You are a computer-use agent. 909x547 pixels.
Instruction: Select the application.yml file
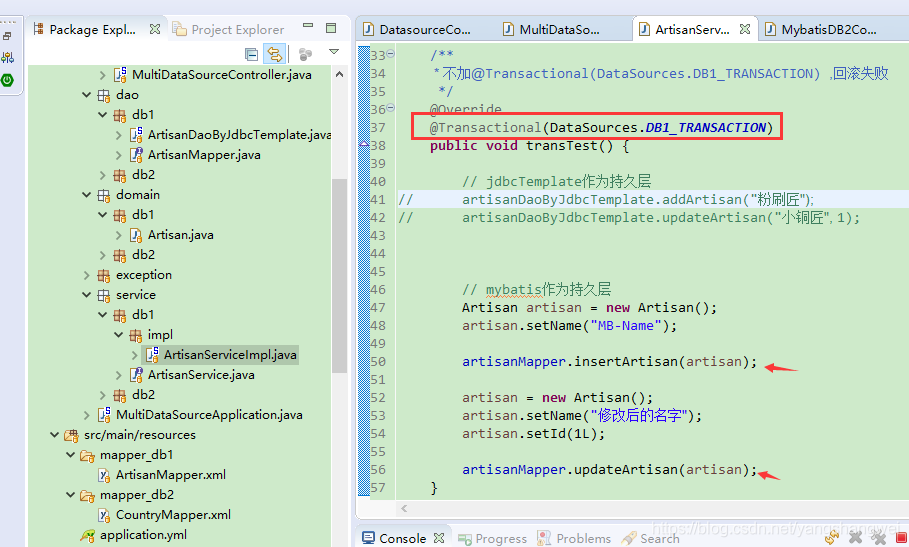tap(142, 535)
